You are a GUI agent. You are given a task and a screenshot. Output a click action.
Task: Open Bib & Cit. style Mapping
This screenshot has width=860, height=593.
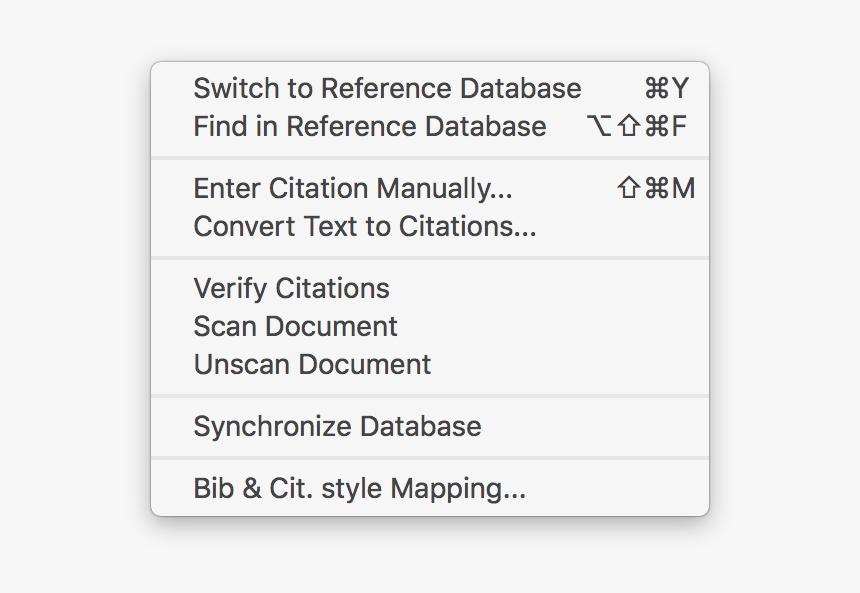(359, 488)
